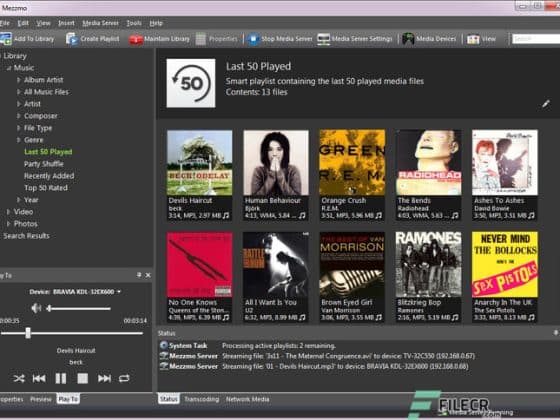Image resolution: width=560 pixels, height=420 pixels.
Task: Select Party Shuffle playlist
Action: pyautogui.click(x=44, y=164)
